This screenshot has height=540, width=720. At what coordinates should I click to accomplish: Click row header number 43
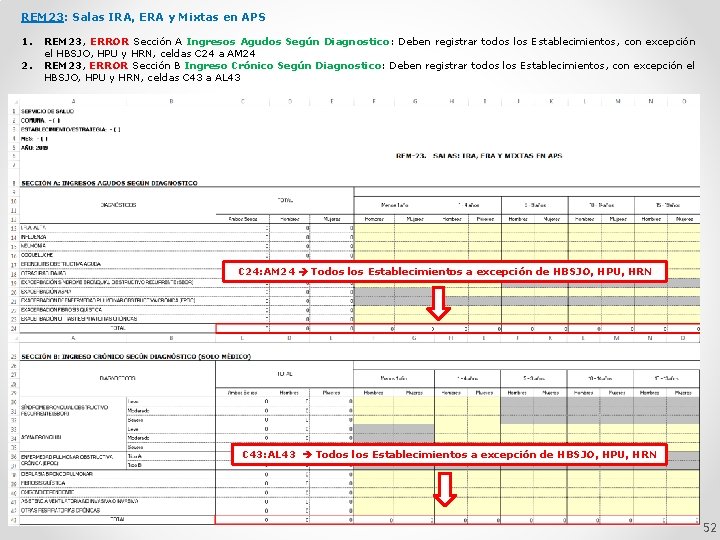pos(14,519)
